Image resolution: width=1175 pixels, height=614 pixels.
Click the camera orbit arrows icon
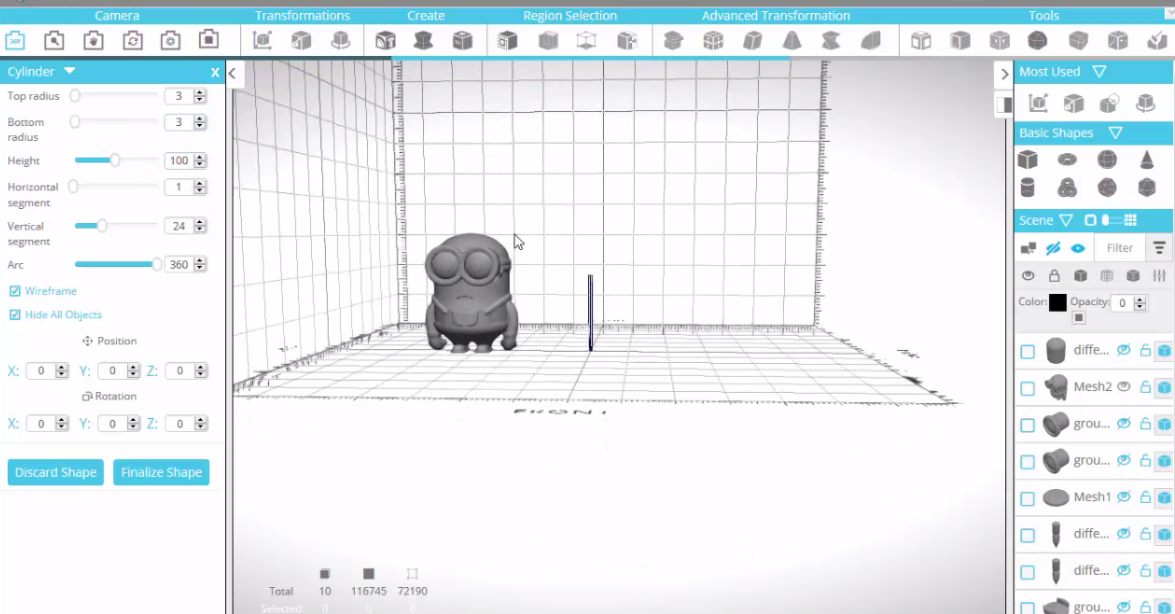coord(133,40)
